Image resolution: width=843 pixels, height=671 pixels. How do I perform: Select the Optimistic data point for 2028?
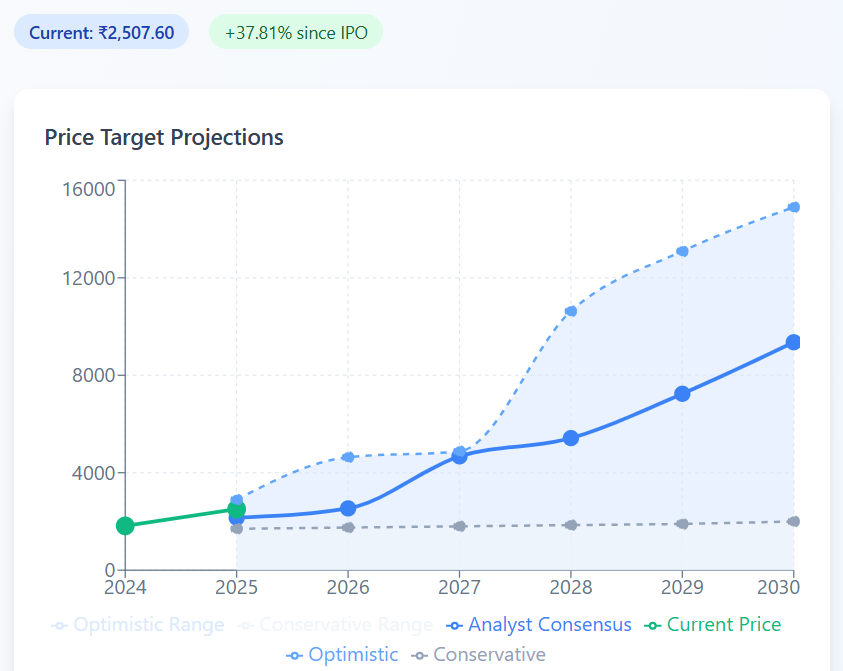point(571,311)
